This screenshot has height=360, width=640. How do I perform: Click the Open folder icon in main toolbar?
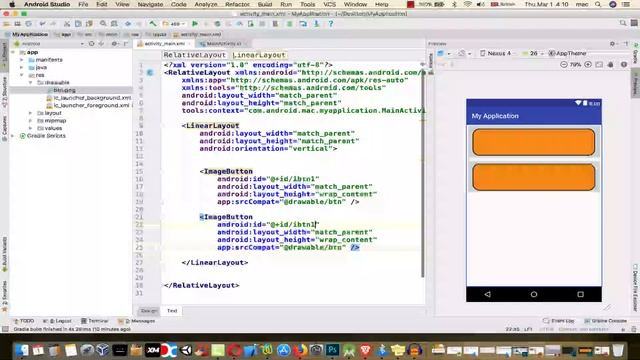[x=7, y=24]
